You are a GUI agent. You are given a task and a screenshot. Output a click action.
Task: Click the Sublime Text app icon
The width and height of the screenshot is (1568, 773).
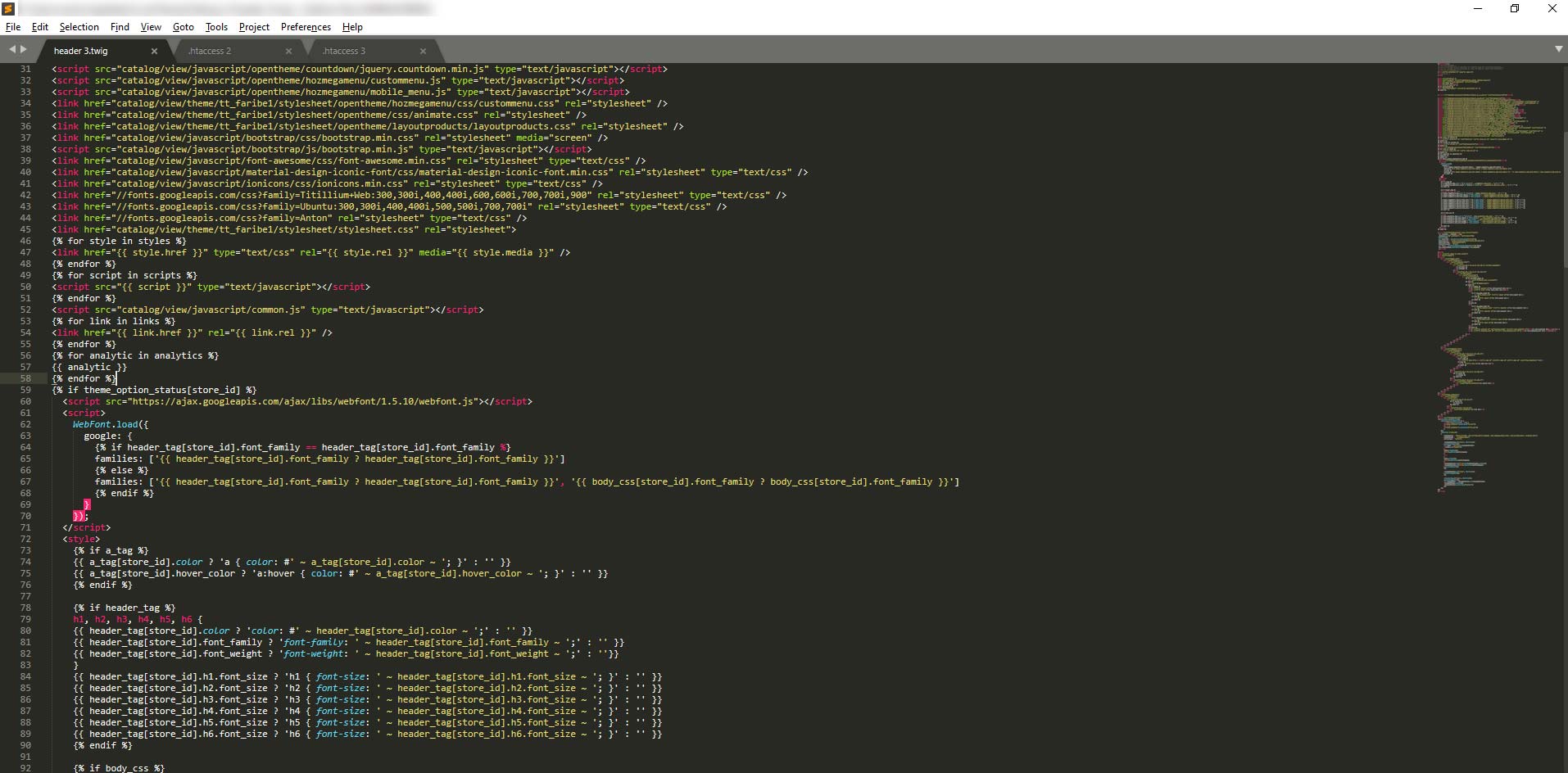pos(9,9)
